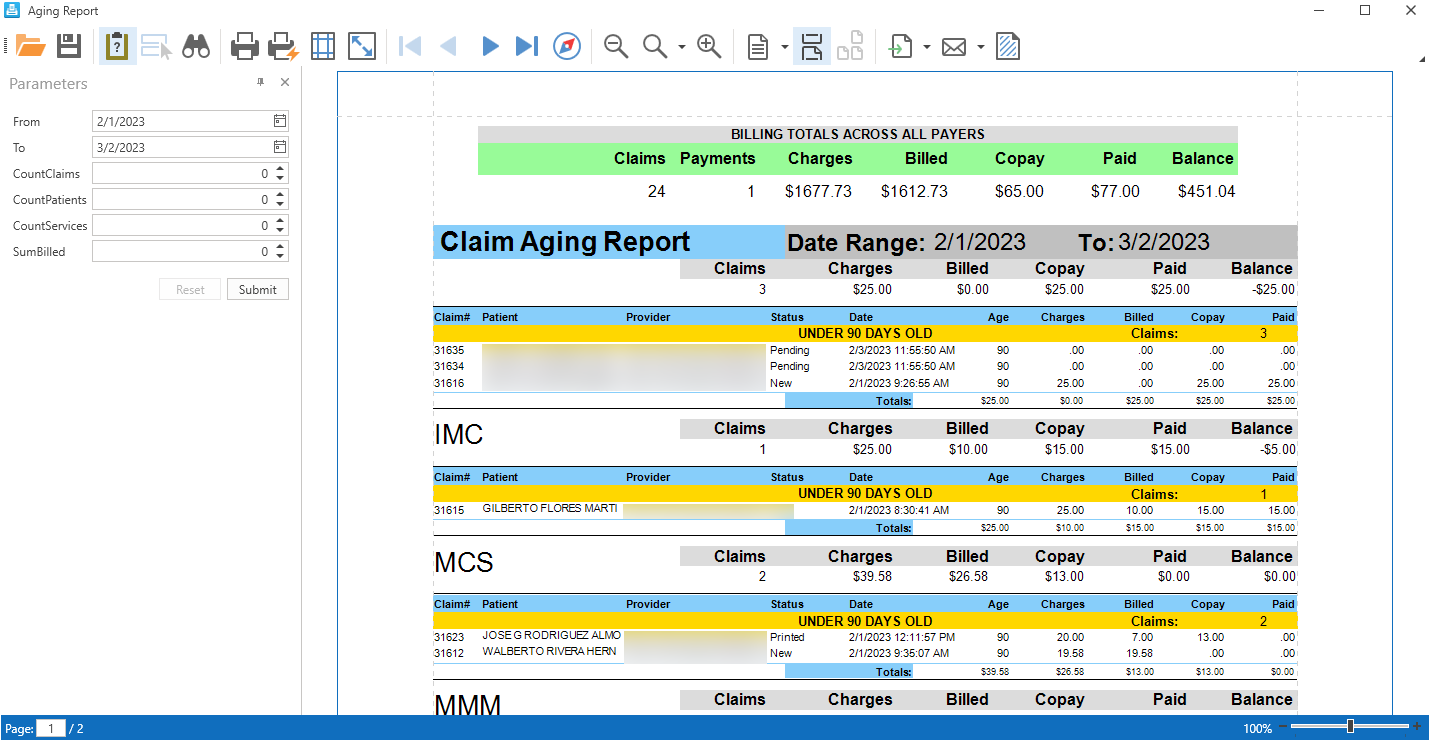The width and height of the screenshot is (1431, 744).
Task: Click the Quick Print lightning icon
Action: click(284, 46)
